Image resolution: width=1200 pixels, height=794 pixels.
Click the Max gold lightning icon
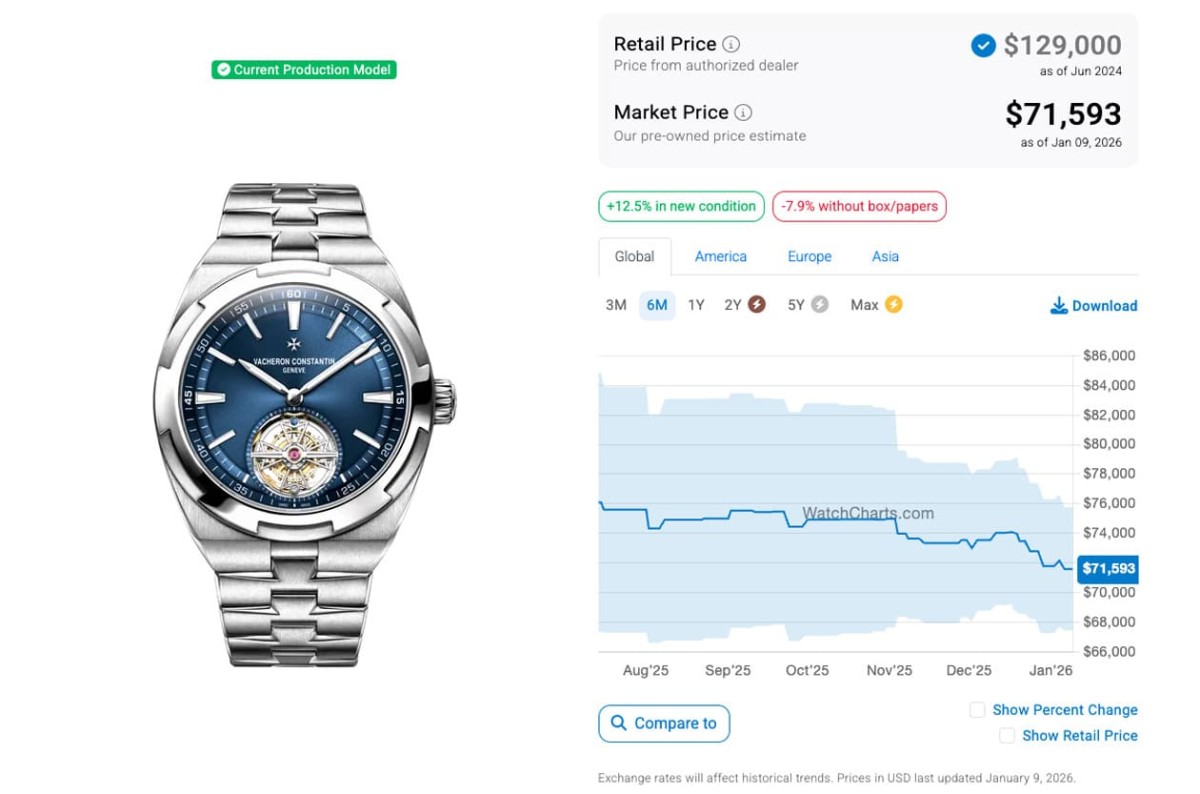coord(893,305)
